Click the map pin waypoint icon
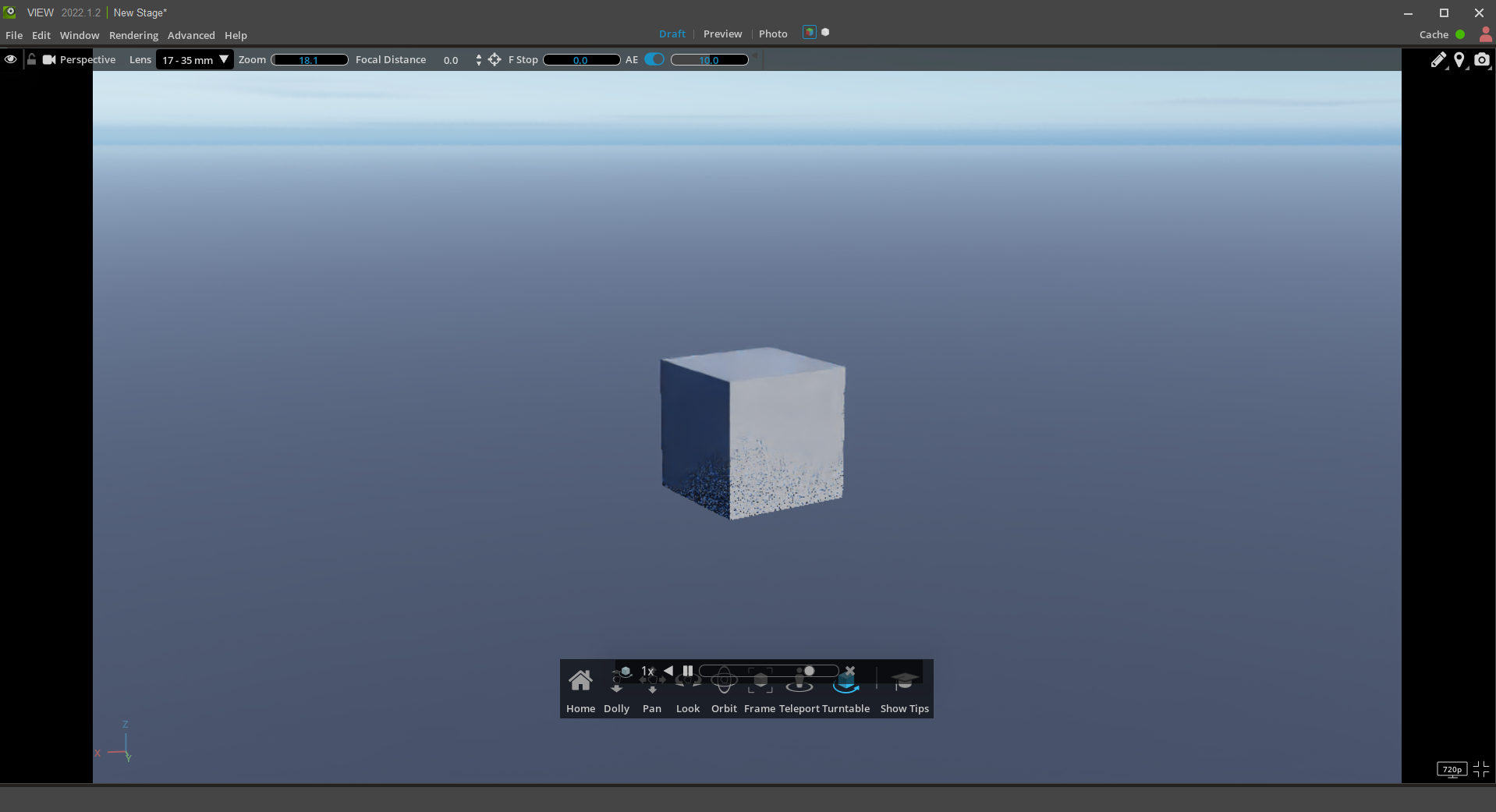Screen dimensions: 1496x812 (1459, 60)
